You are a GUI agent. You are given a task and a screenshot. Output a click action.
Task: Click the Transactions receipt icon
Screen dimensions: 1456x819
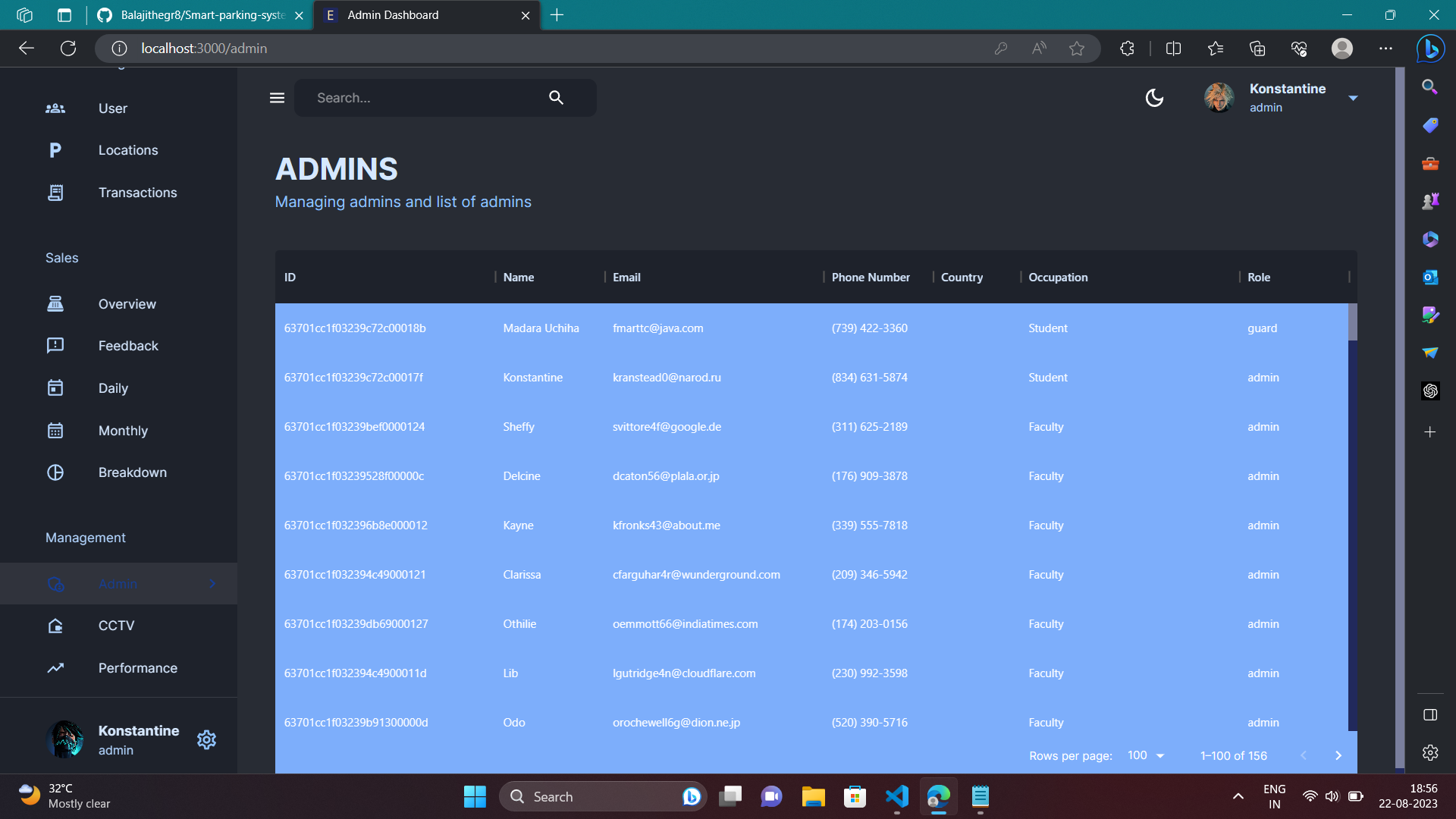(55, 193)
